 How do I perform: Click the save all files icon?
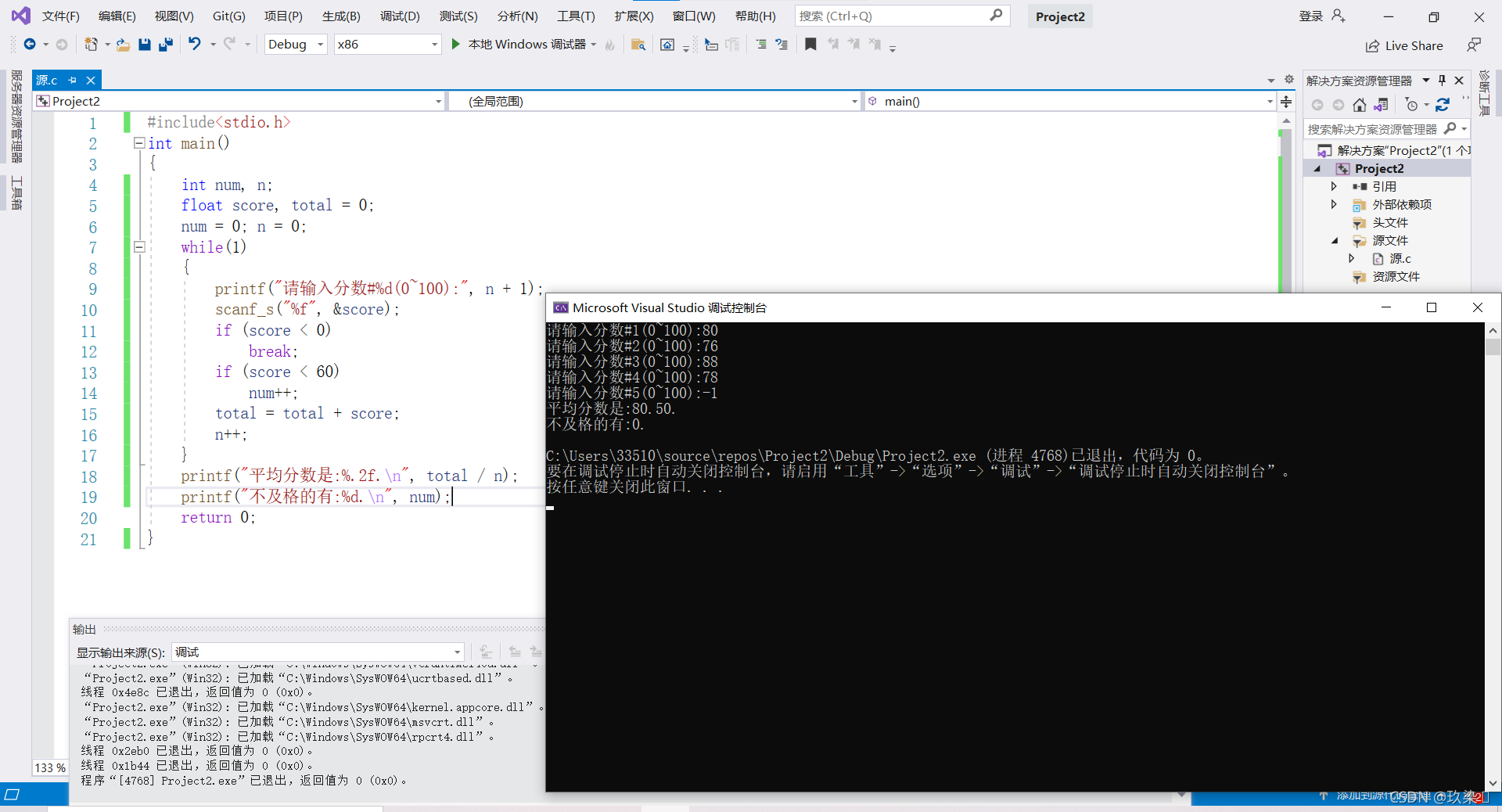tap(165, 45)
